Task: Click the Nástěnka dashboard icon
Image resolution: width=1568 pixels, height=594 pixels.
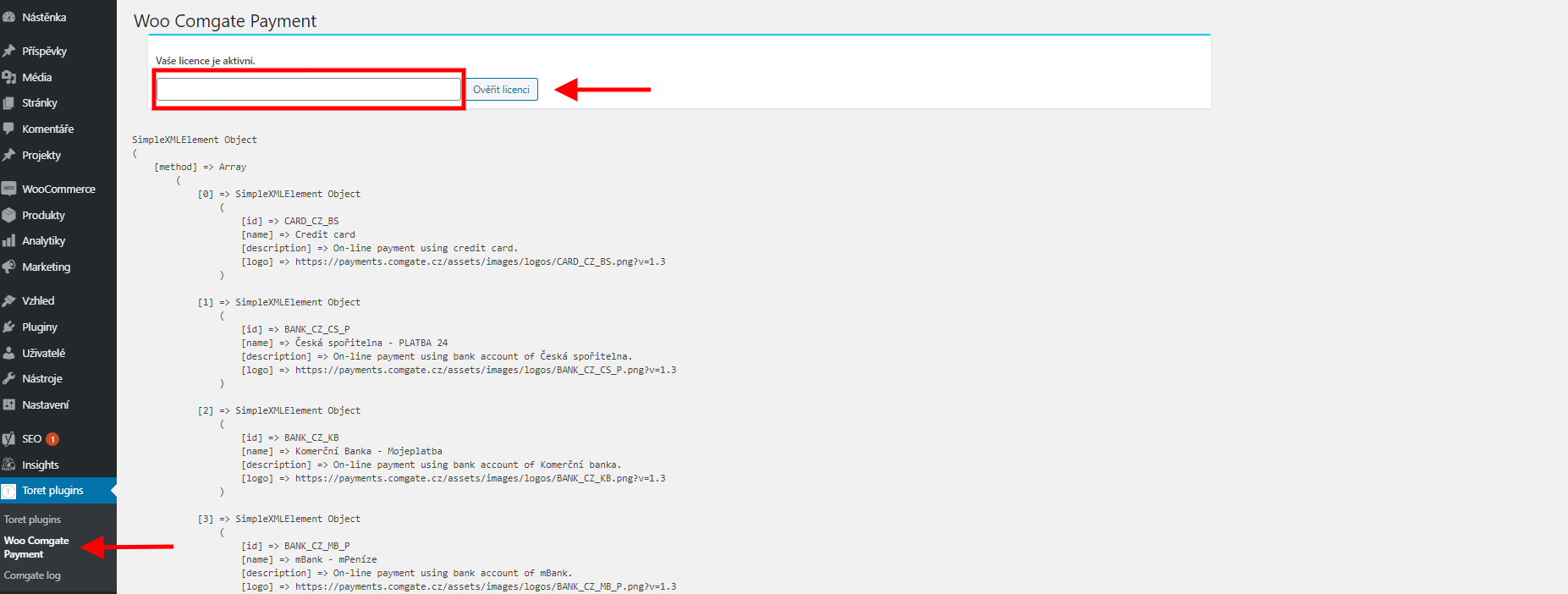Action: 8,17
